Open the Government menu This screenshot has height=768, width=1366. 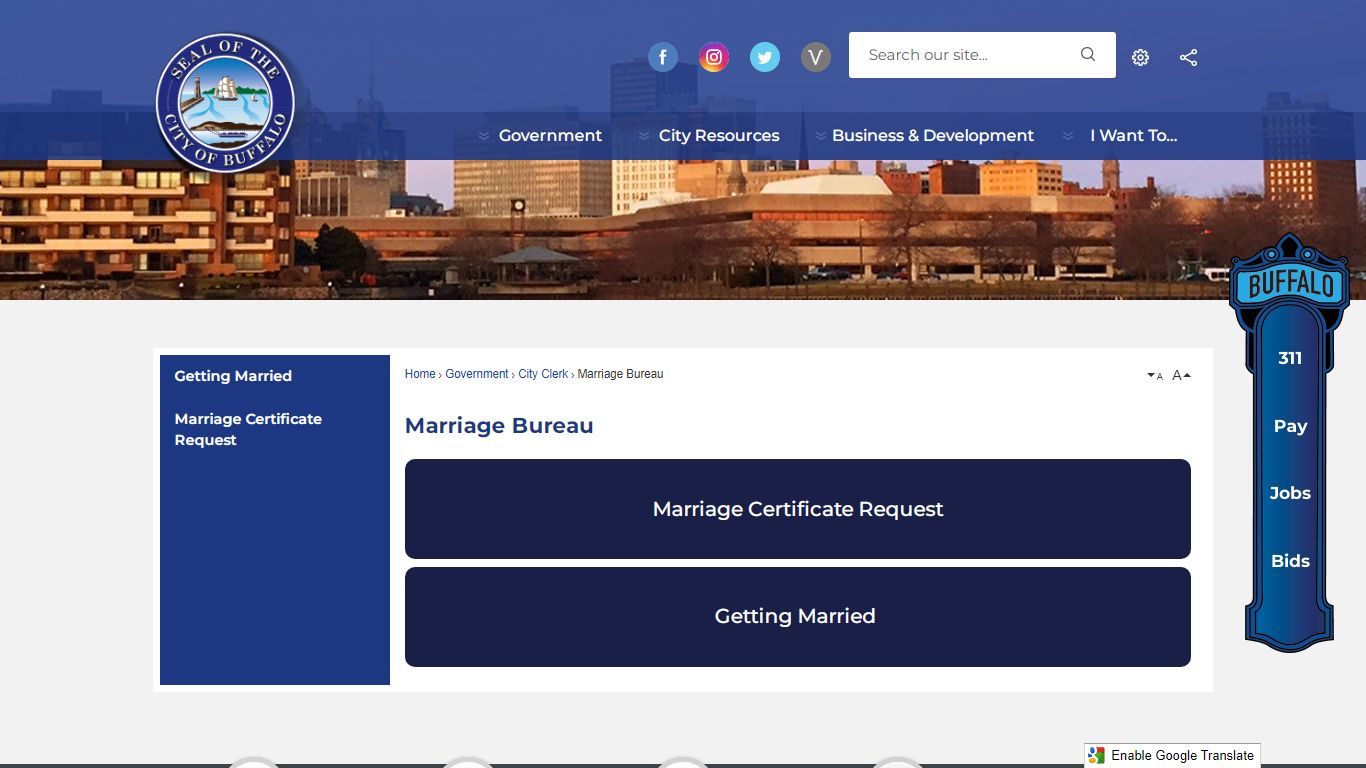(550, 136)
